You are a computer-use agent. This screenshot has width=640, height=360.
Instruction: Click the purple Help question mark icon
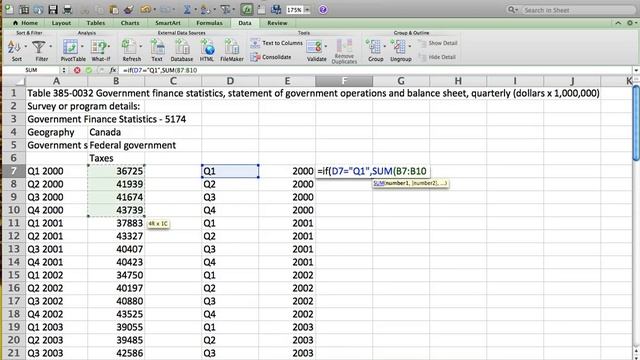[323, 9]
